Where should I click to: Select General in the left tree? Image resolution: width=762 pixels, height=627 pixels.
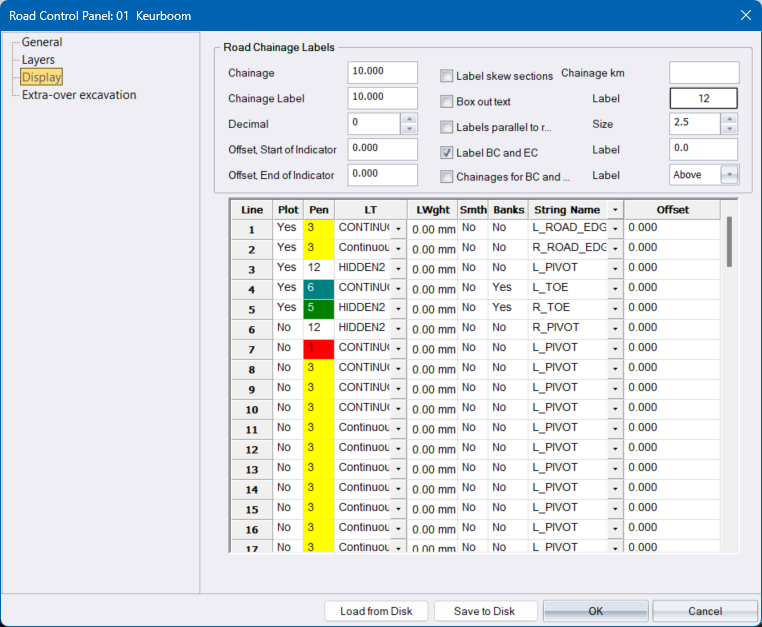(x=42, y=42)
